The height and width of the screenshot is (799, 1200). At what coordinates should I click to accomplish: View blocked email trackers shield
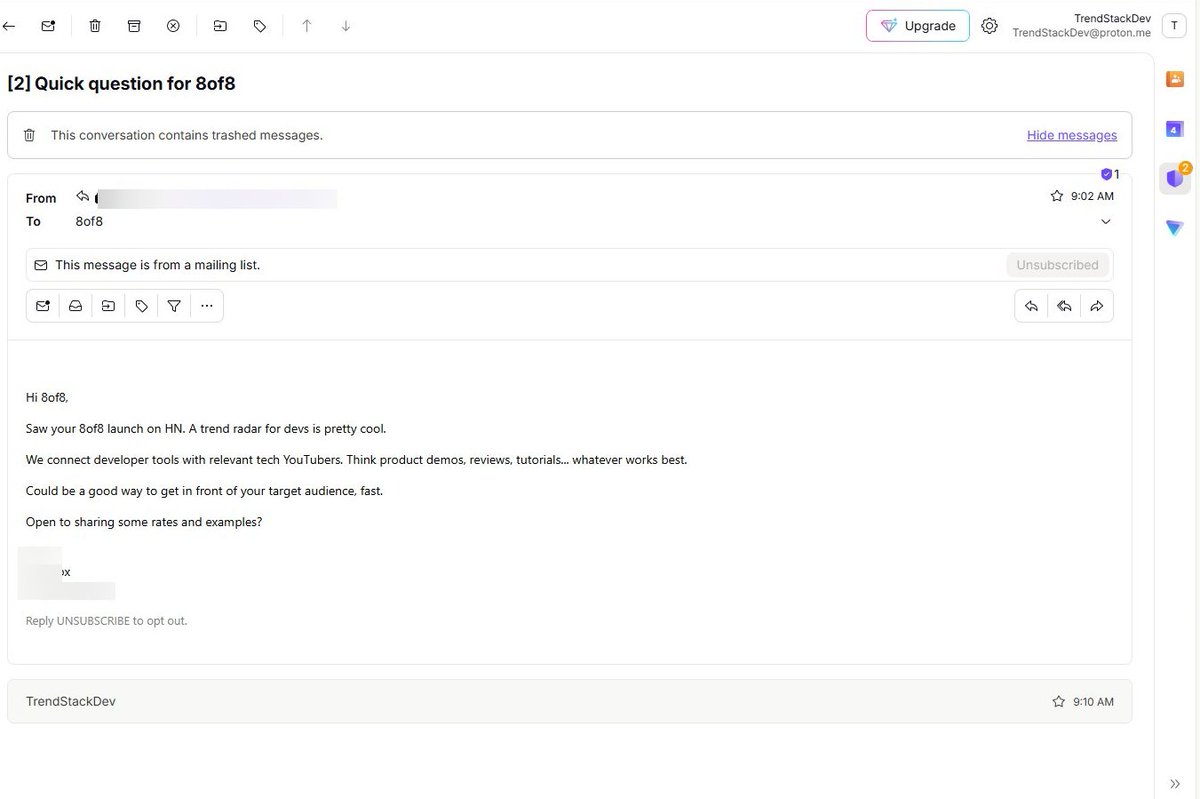[x=1110, y=174]
